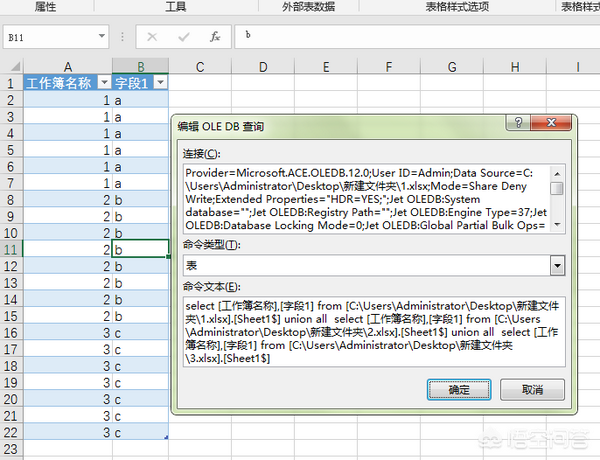
Task: Select column H header
Action: (x=515, y=67)
